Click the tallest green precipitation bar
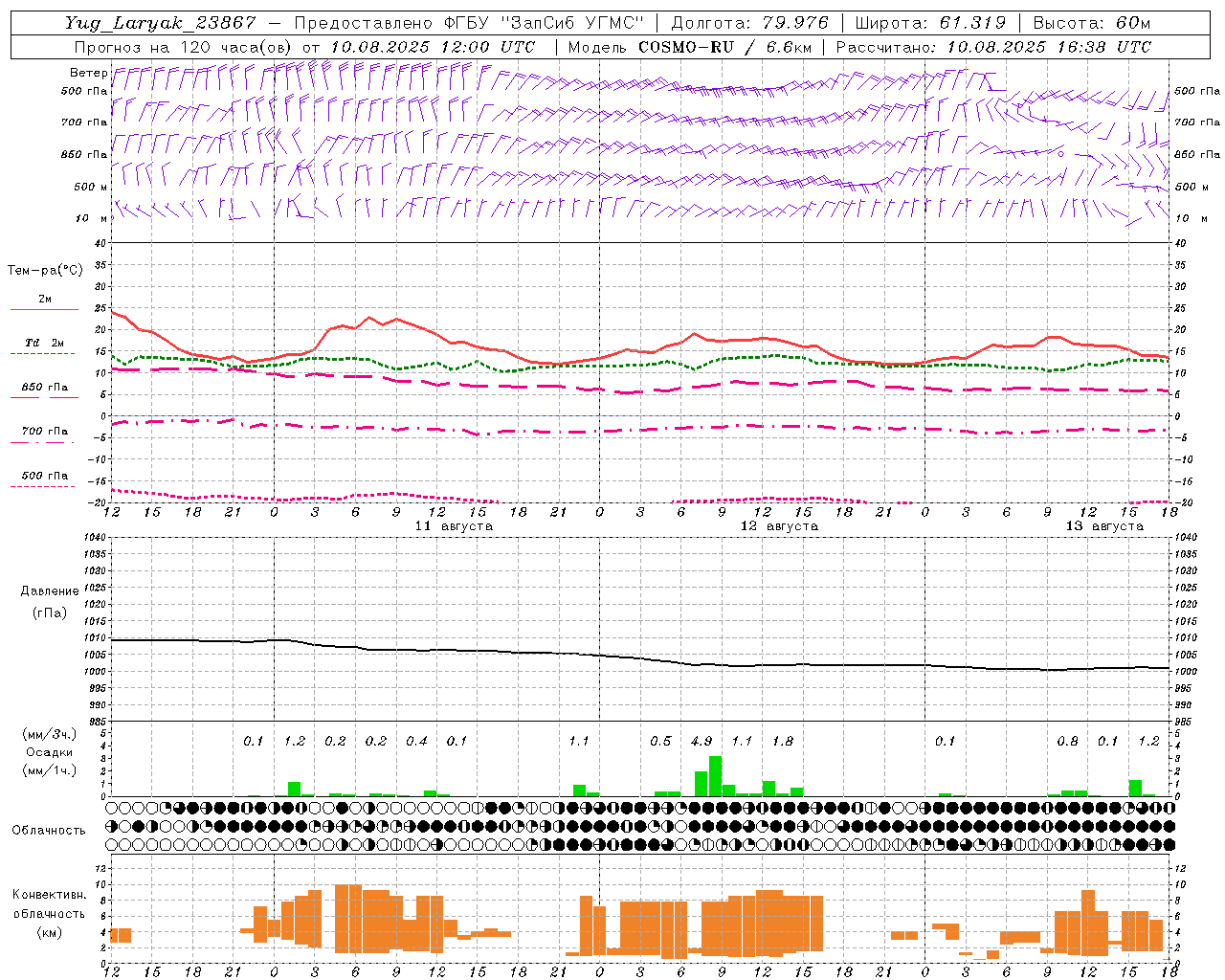1225x980 pixels. (x=715, y=776)
